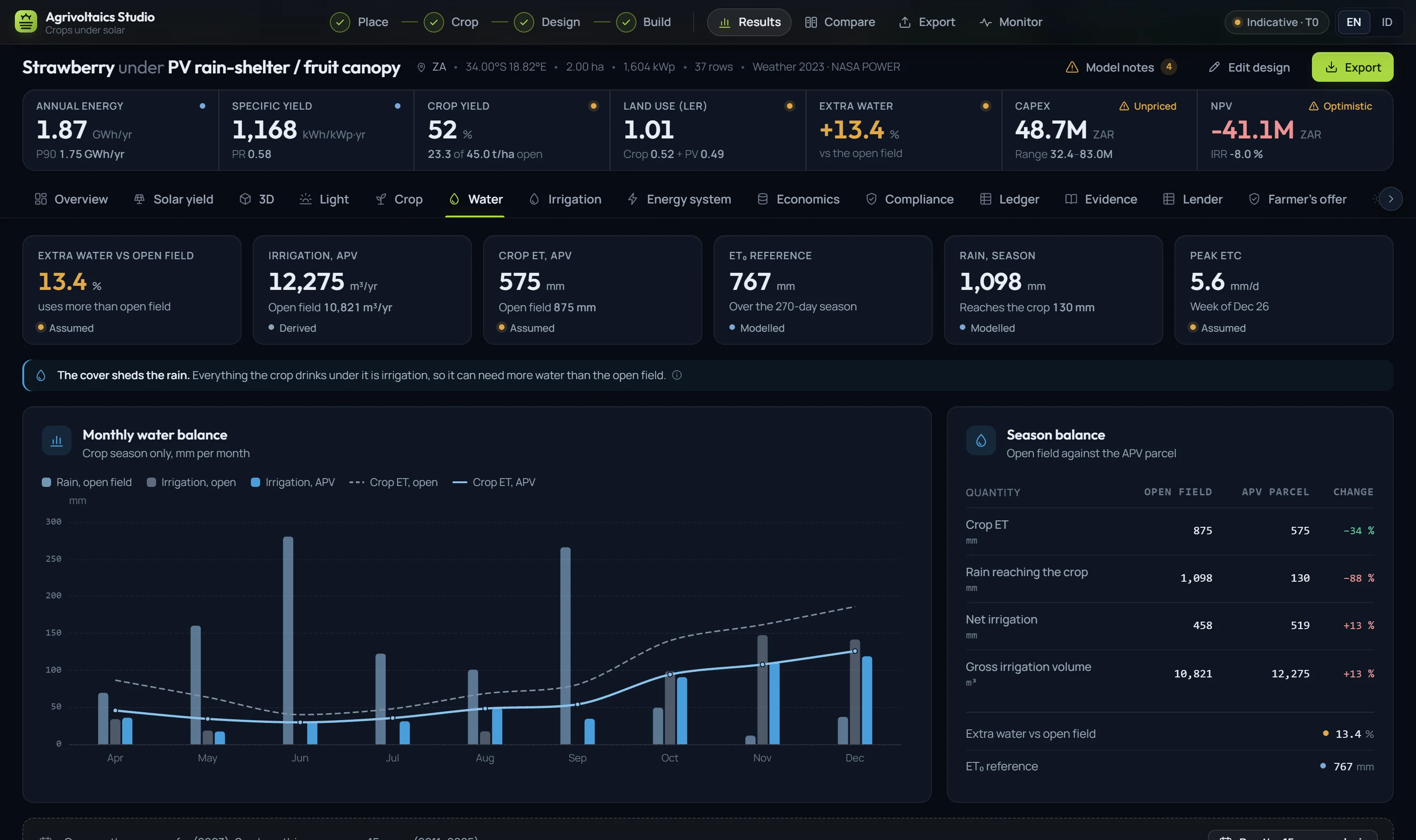The width and height of the screenshot is (1416, 840).
Task: Open the Indicative · T0 status selector
Action: [1276, 22]
